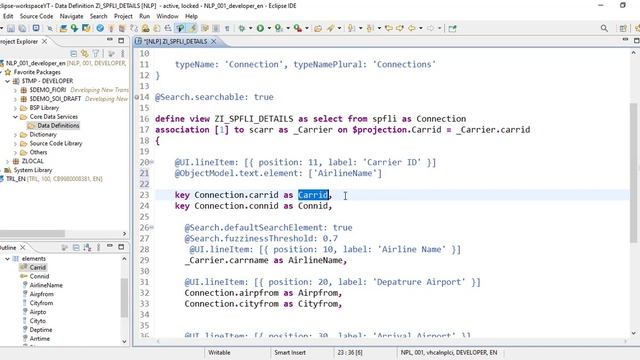Click Collapse All icon in Outline panel
The image size is (640, 360).
pos(76,247)
